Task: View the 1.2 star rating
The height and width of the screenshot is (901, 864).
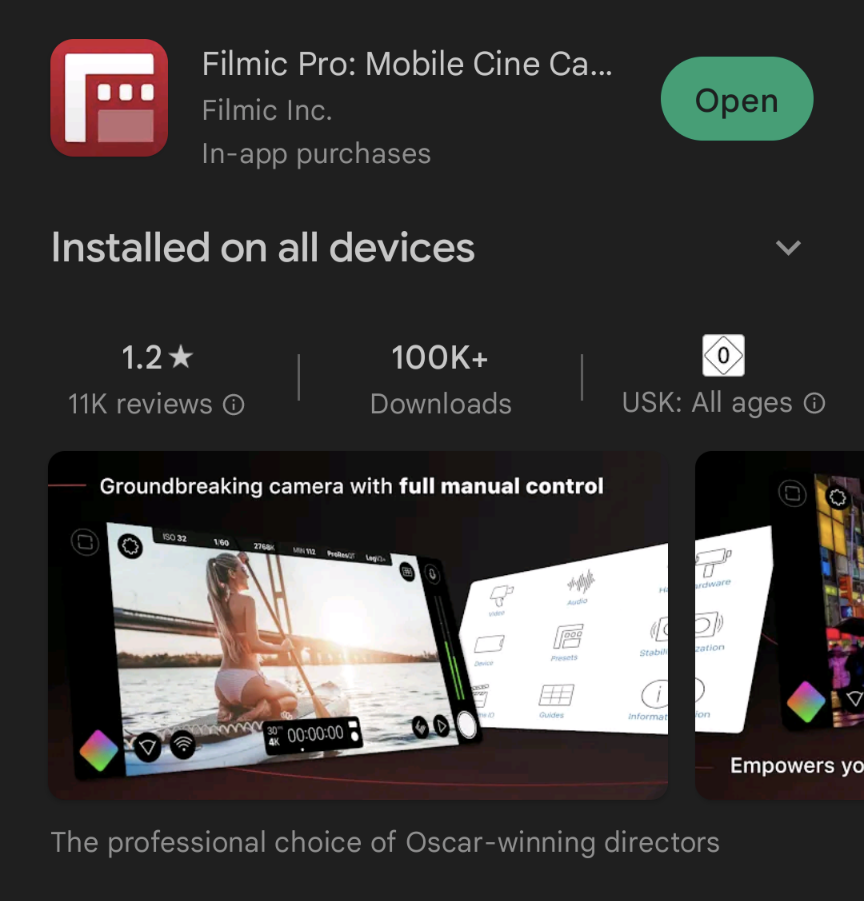Action: (157, 357)
